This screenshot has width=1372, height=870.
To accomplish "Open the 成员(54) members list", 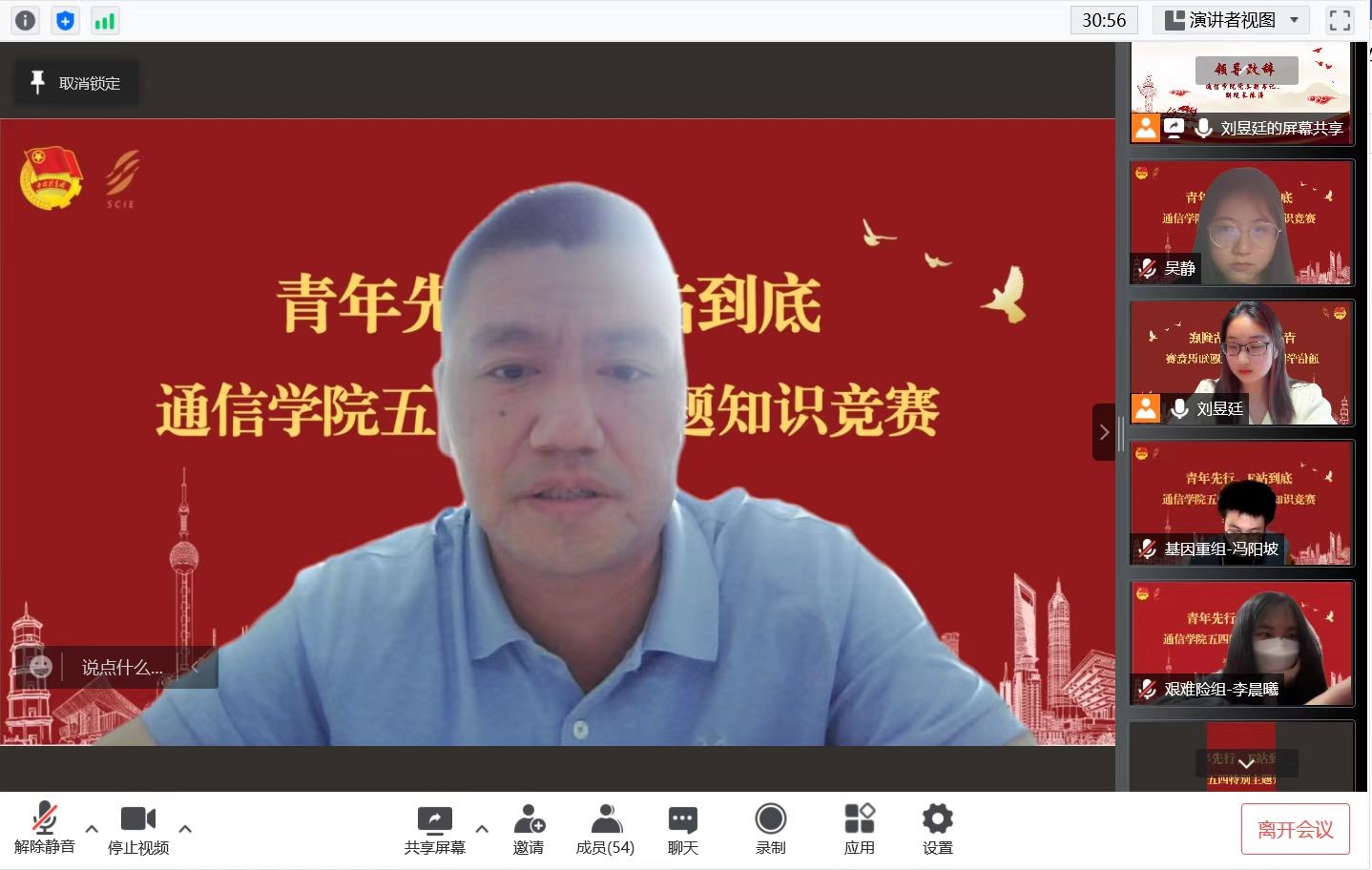I will [605, 828].
